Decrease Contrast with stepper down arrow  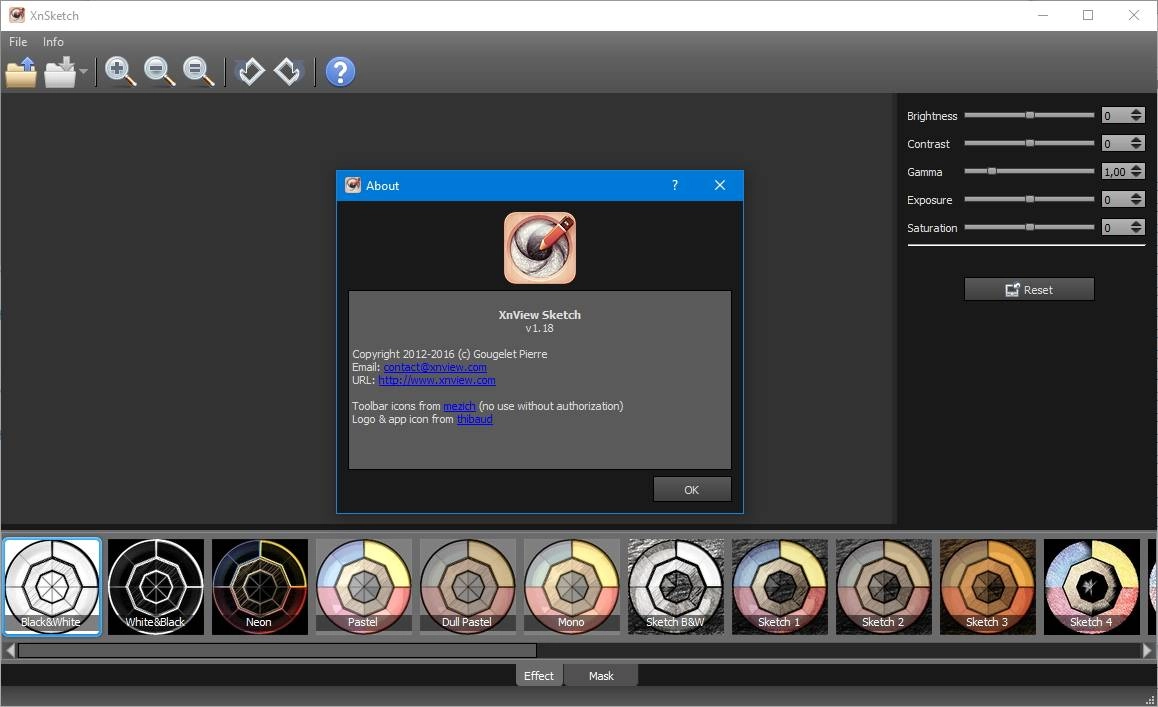pos(1137,148)
